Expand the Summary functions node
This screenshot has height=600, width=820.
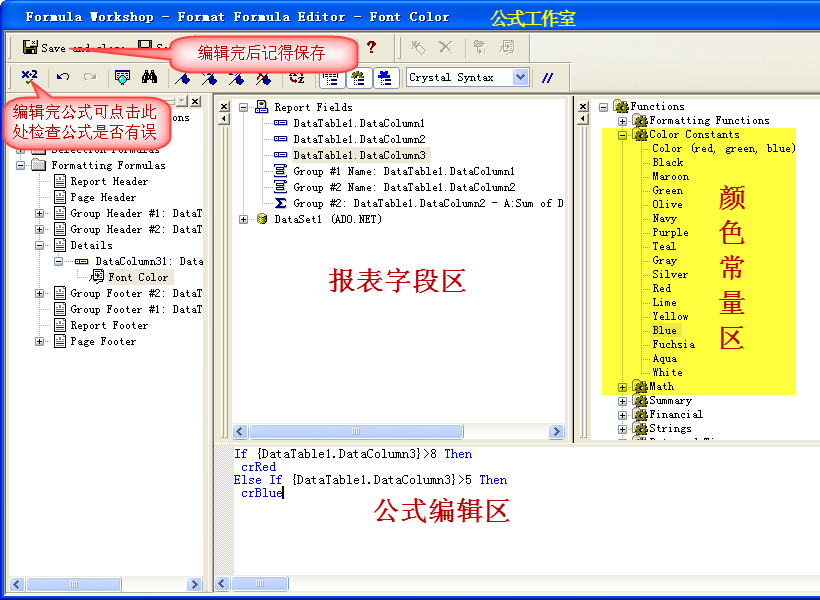click(622, 401)
